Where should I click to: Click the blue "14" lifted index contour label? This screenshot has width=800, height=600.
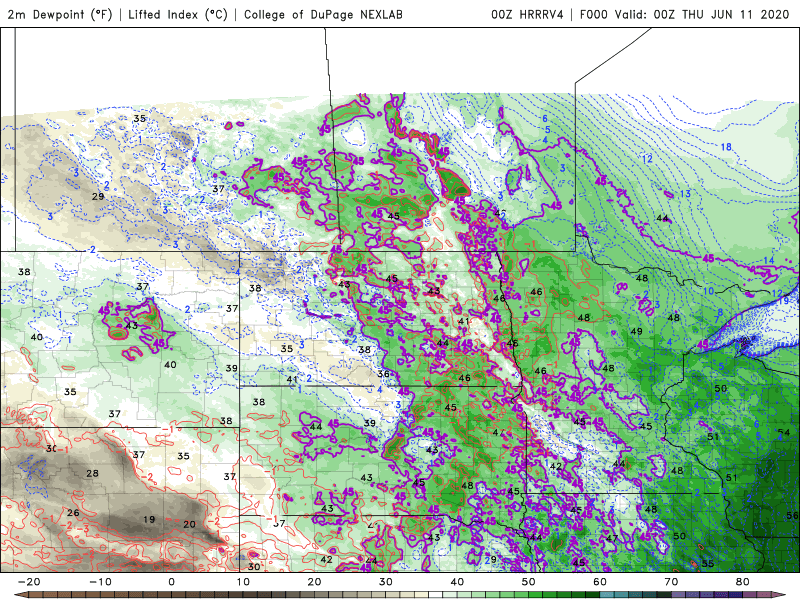[x=768, y=260]
